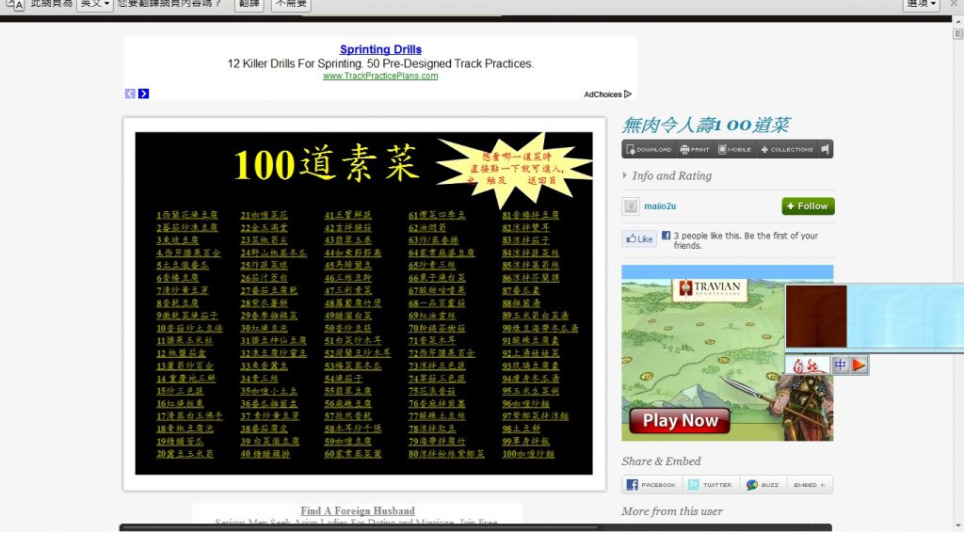Add document to Collections
The height and width of the screenshot is (540, 964).
787,149
